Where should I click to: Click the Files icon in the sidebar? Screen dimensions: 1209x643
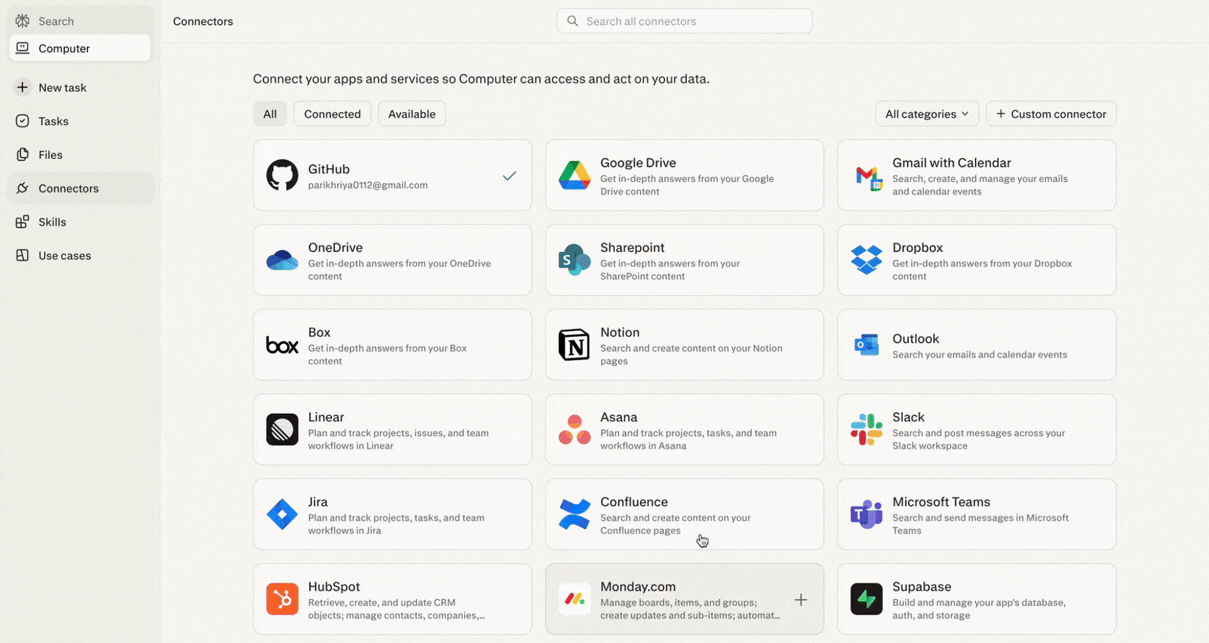tap(22, 155)
